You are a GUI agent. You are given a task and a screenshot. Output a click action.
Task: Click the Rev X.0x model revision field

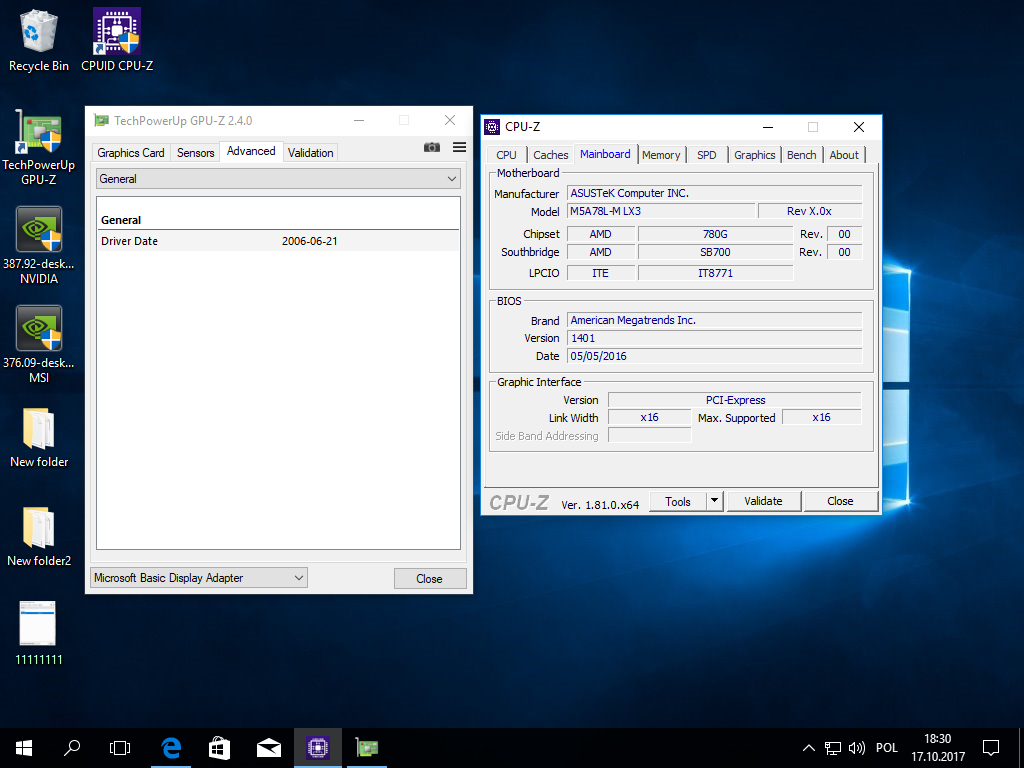(810, 211)
